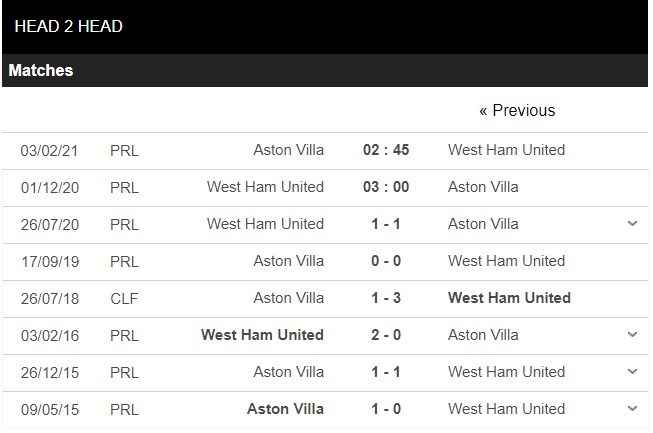The width and height of the screenshot is (653, 433).
Task: Click the HEAD 2 HEAD title
Action: pos(68,26)
